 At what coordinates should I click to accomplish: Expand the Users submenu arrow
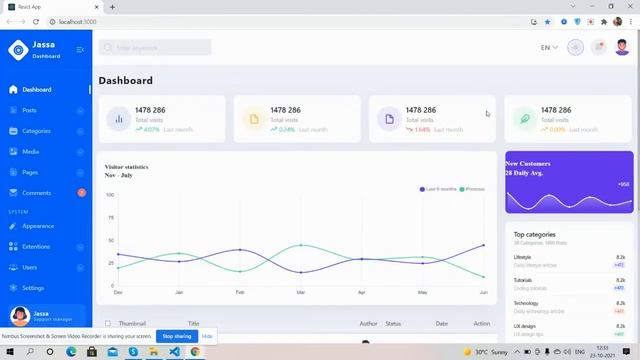click(80, 268)
